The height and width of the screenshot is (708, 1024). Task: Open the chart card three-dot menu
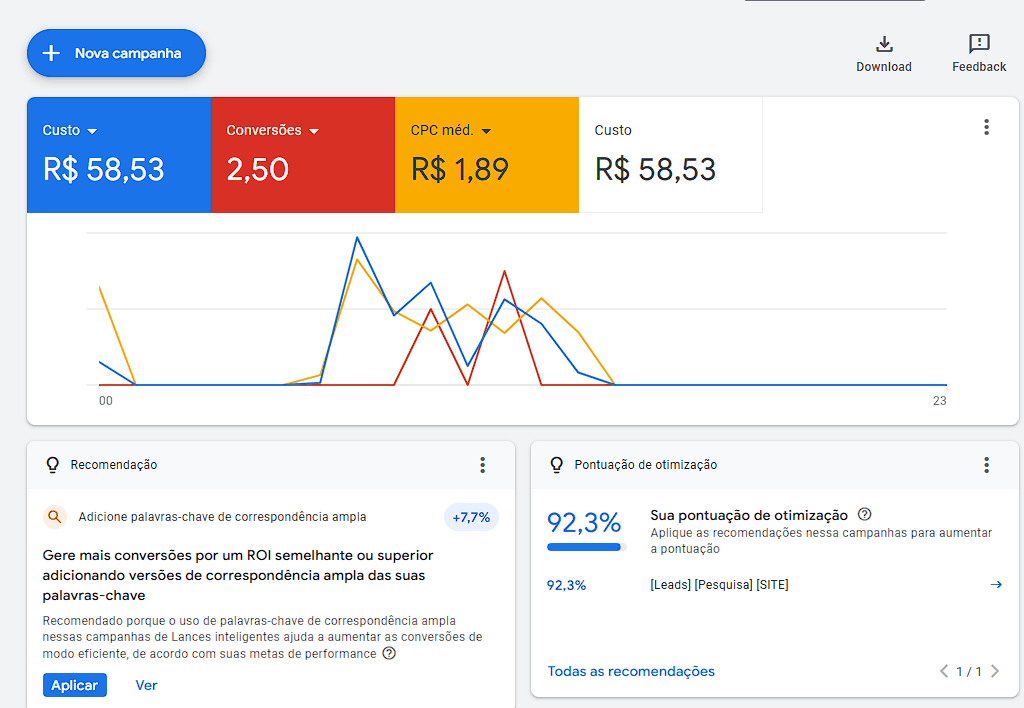986,127
